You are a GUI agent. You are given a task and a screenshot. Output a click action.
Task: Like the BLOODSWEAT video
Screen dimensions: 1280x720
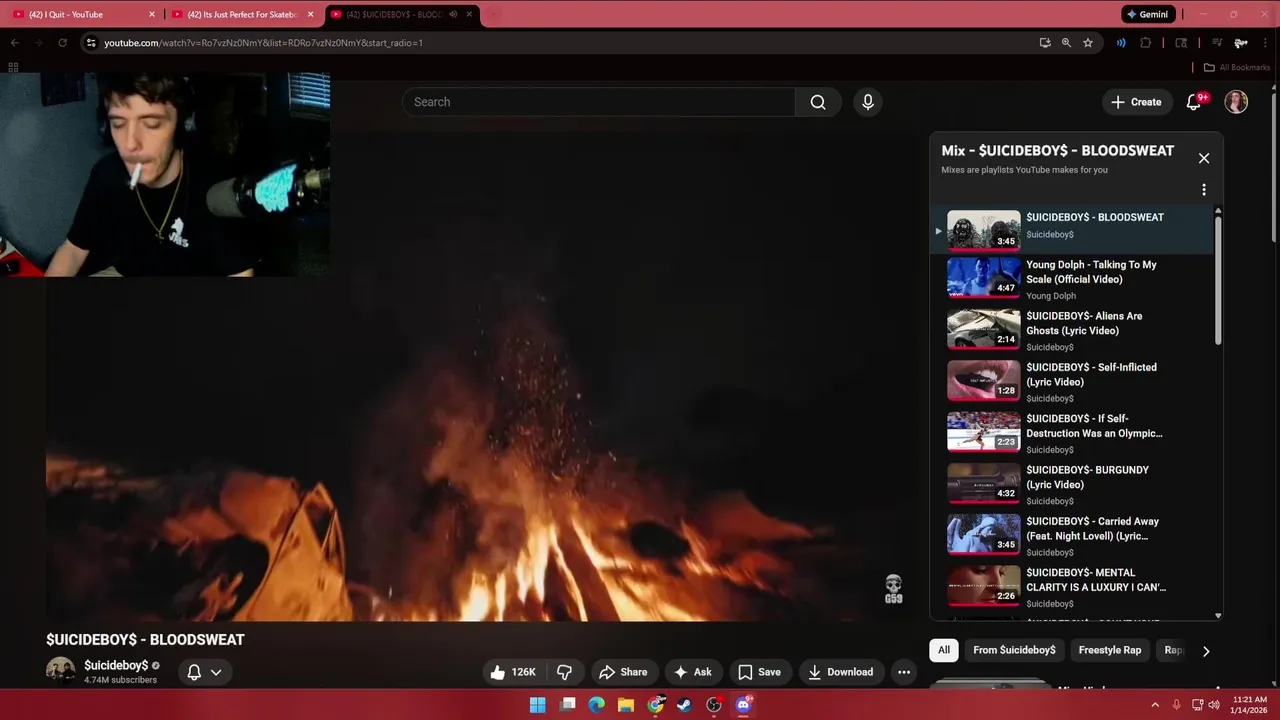[x=513, y=672]
